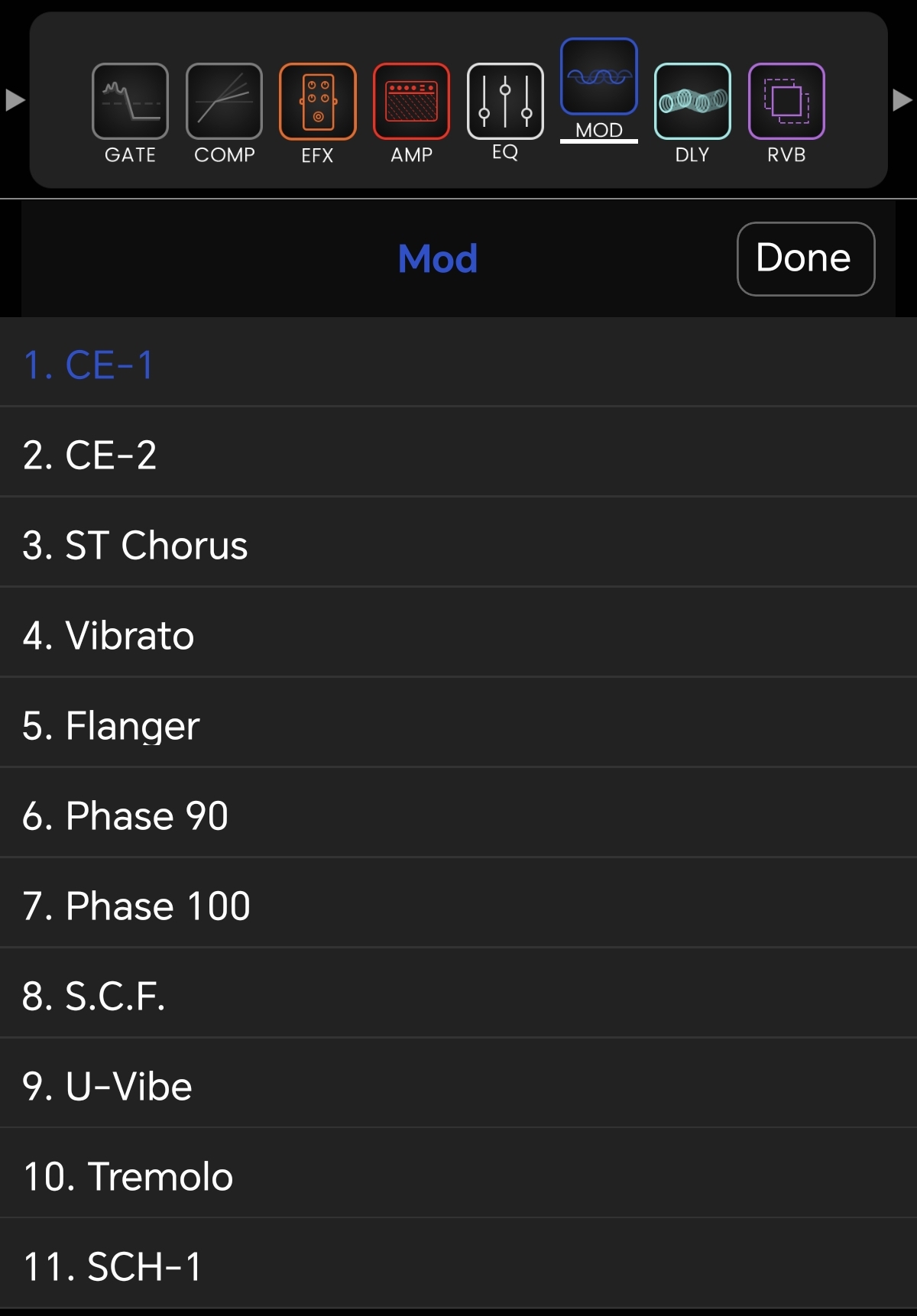This screenshot has width=917, height=1316.
Task: Select 4. Vibrato modulation
Action: pyautogui.click(x=458, y=633)
